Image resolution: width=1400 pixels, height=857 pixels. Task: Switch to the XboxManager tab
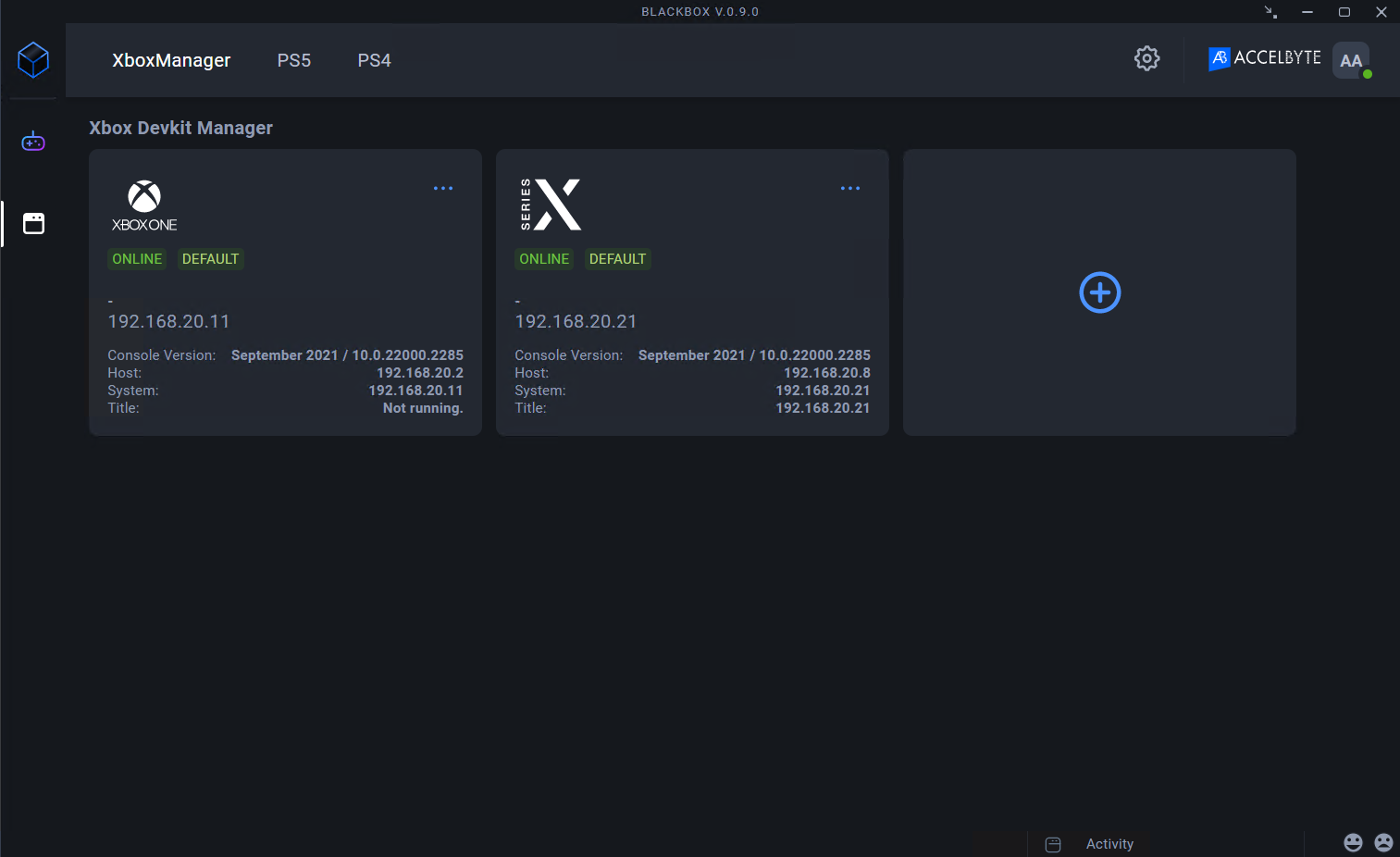171,60
